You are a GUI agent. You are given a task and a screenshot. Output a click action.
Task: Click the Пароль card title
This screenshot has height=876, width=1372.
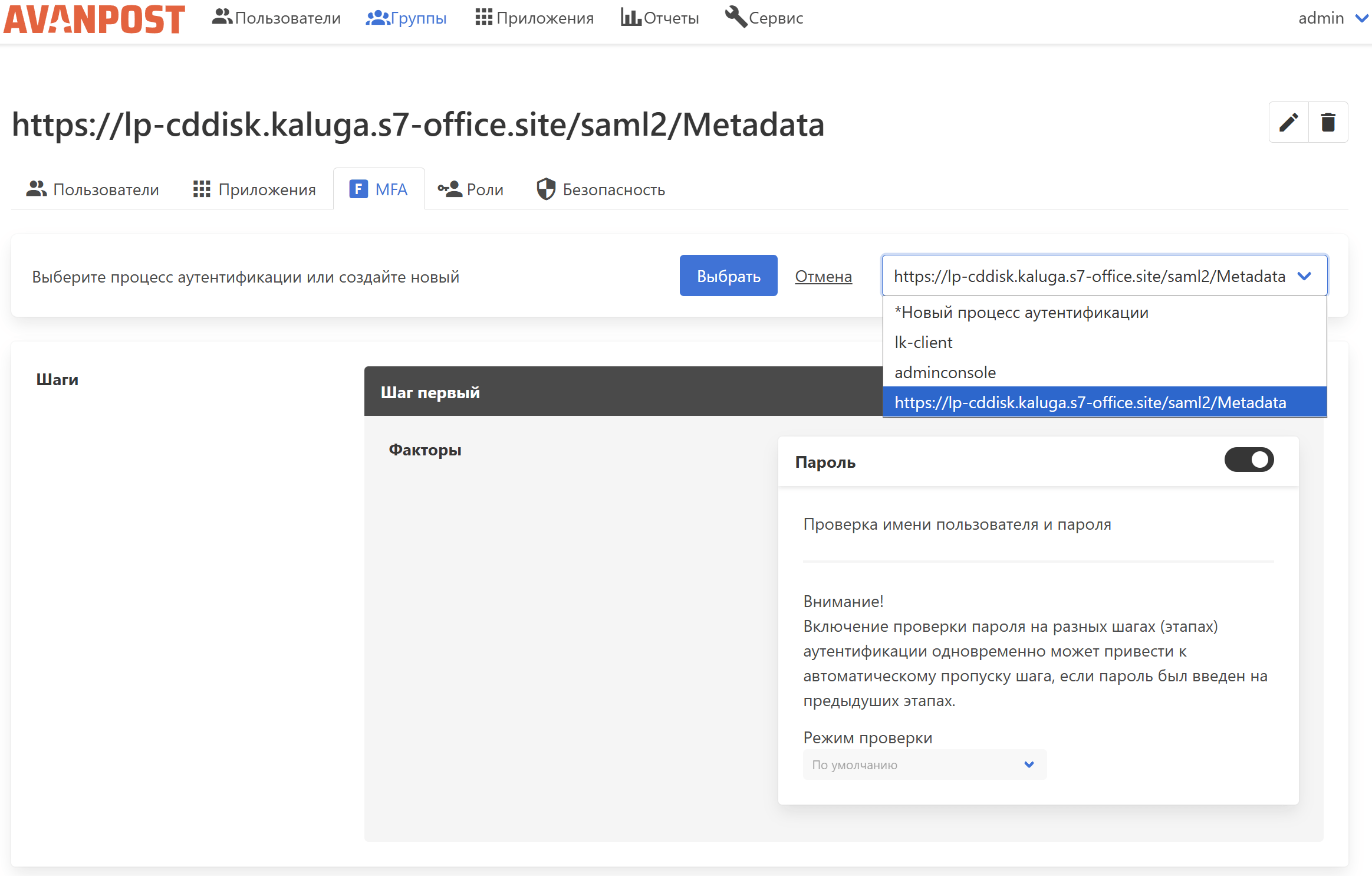point(825,462)
